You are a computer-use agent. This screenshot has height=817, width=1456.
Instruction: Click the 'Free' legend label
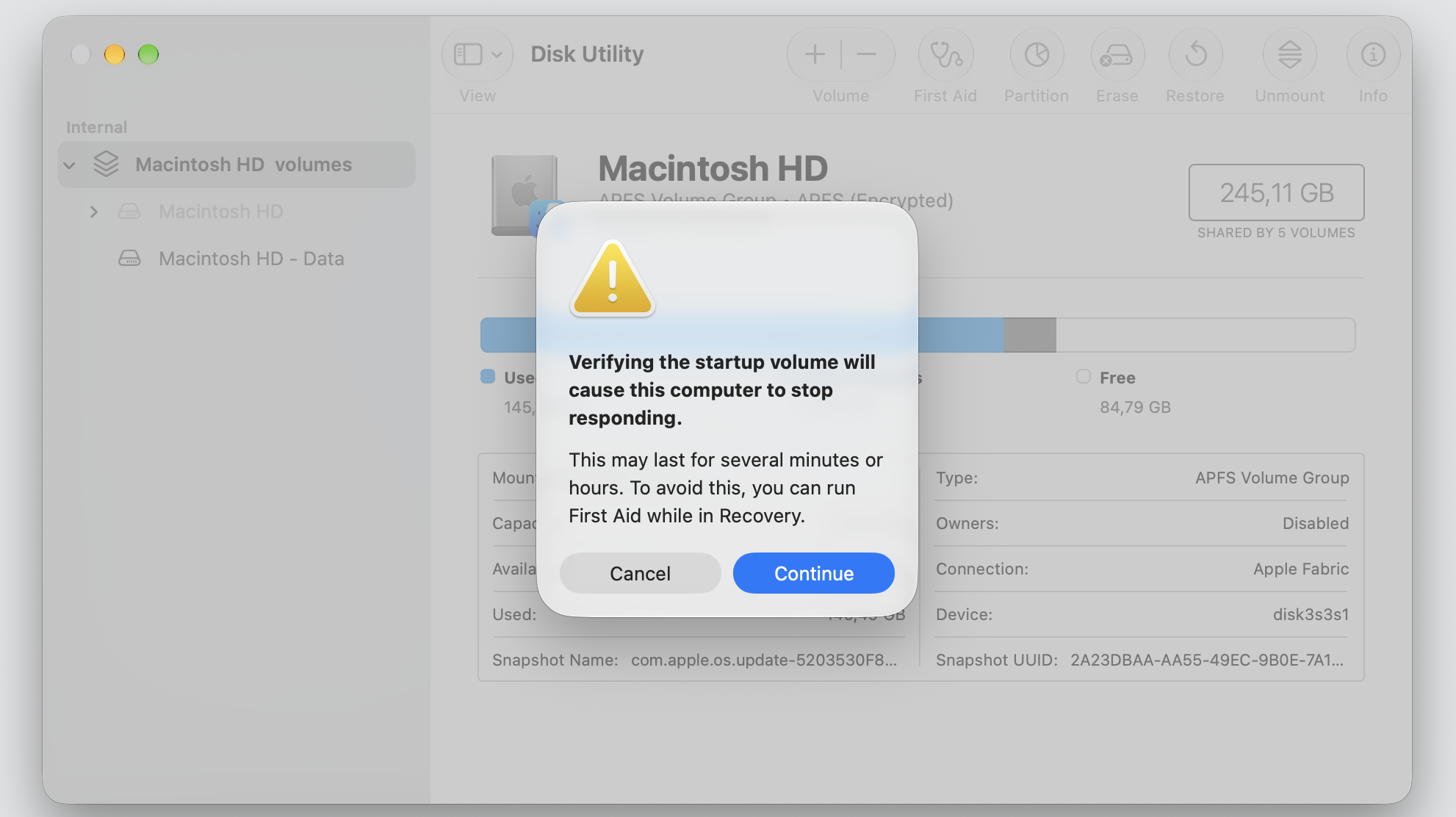tap(1117, 378)
